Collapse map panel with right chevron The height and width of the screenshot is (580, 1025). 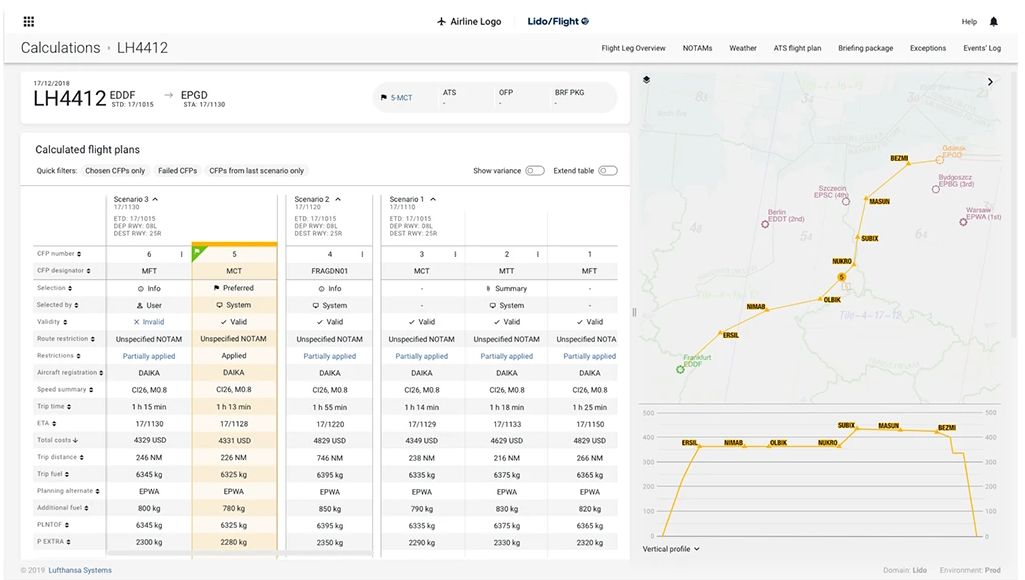pos(990,82)
